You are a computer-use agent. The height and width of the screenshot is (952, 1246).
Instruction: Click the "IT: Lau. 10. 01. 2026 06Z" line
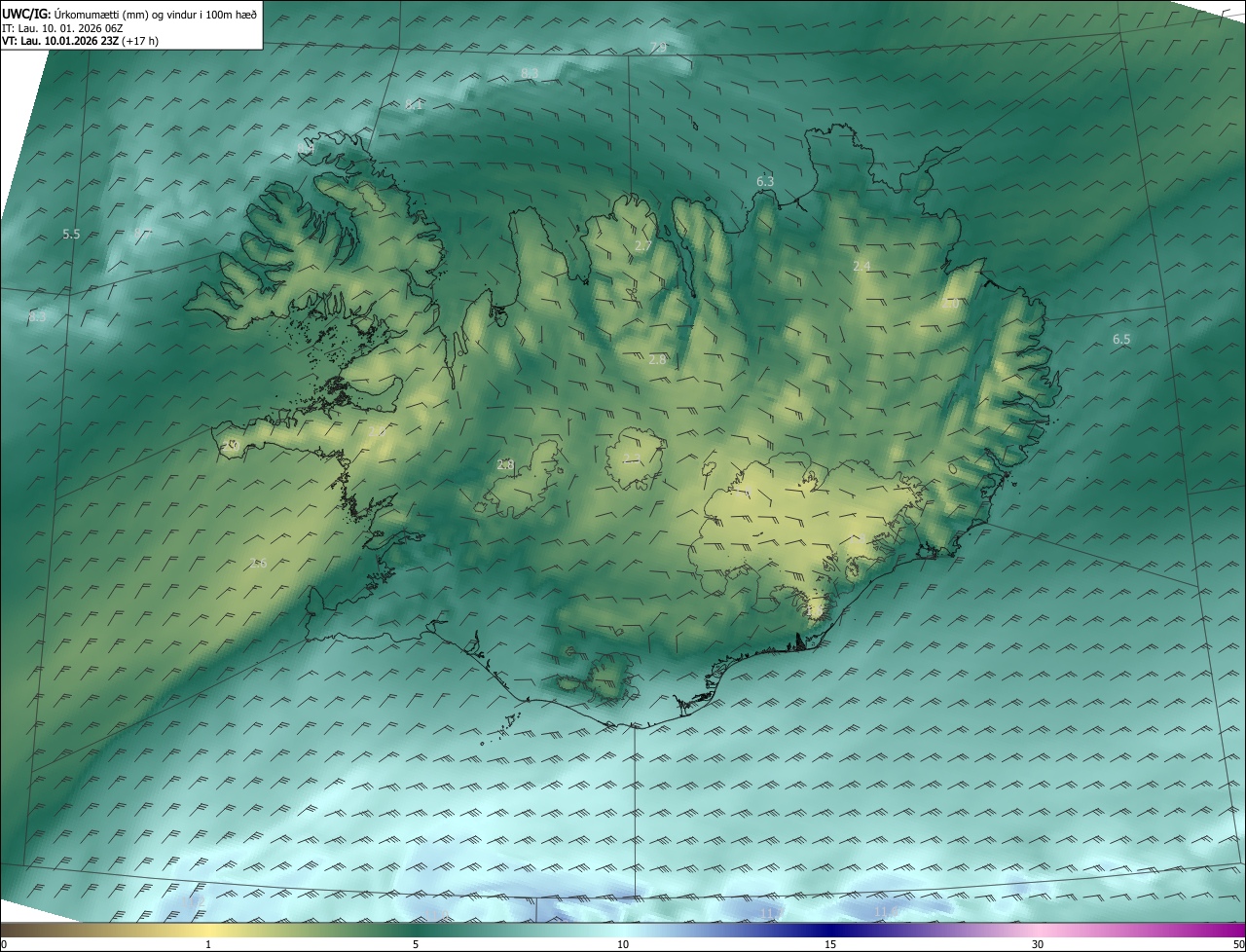point(63,28)
